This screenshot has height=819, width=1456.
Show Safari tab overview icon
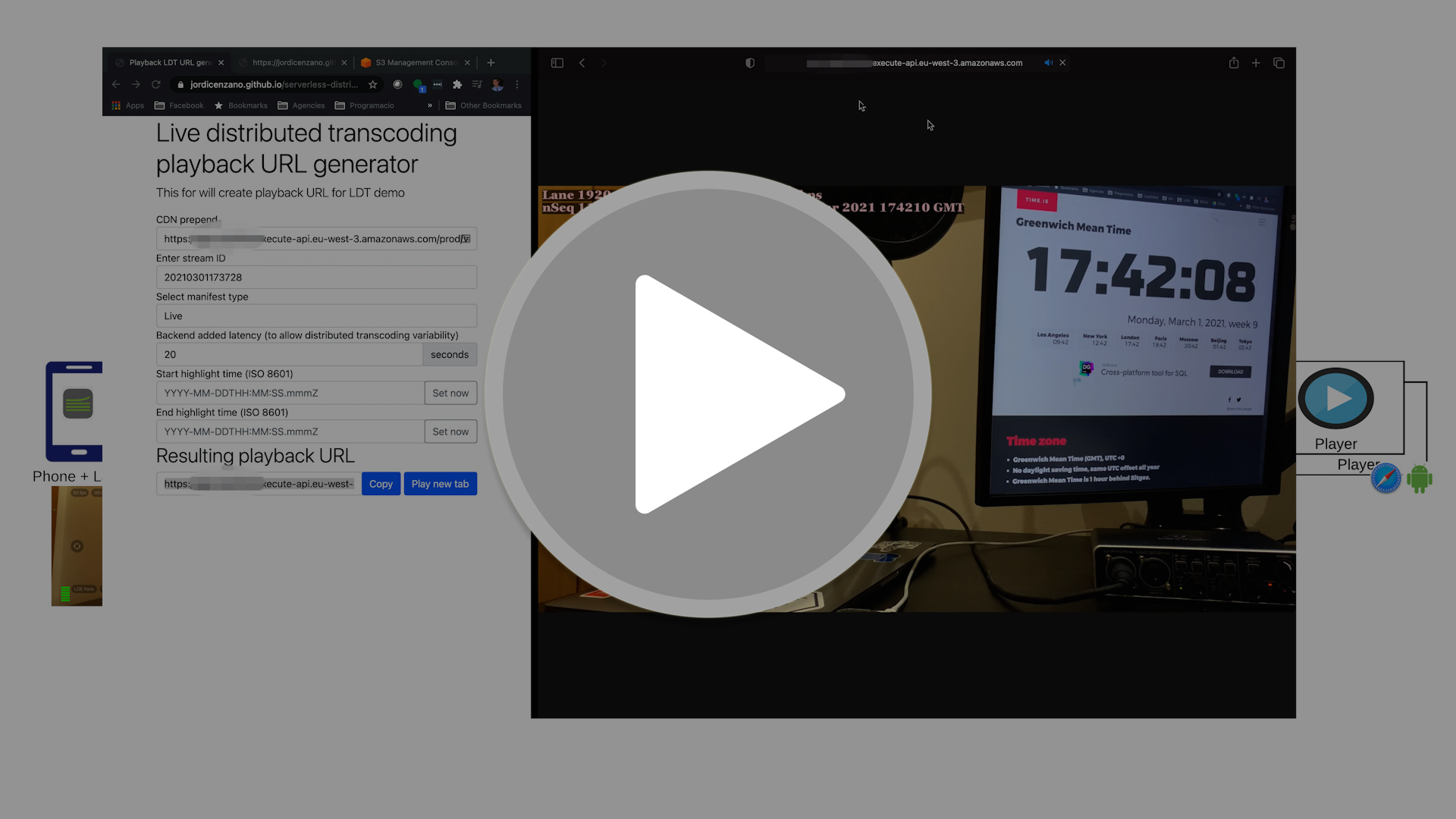pyautogui.click(x=1279, y=63)
